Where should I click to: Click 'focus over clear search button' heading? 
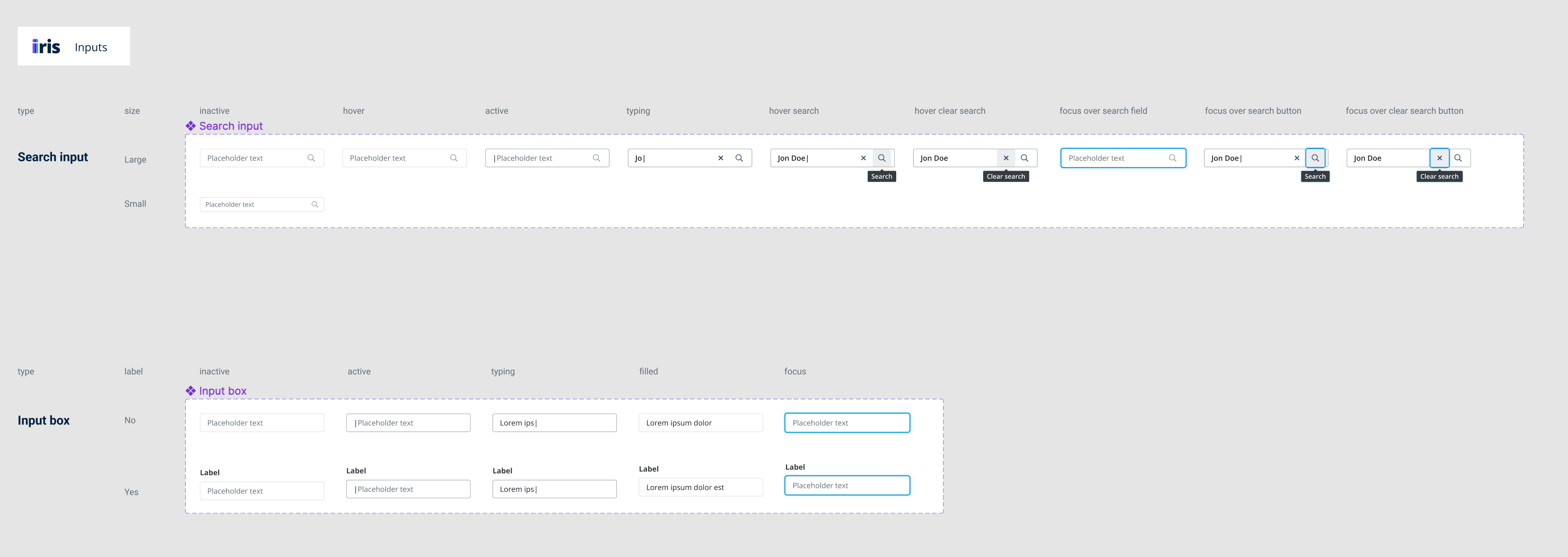[x=1404, y=111]
